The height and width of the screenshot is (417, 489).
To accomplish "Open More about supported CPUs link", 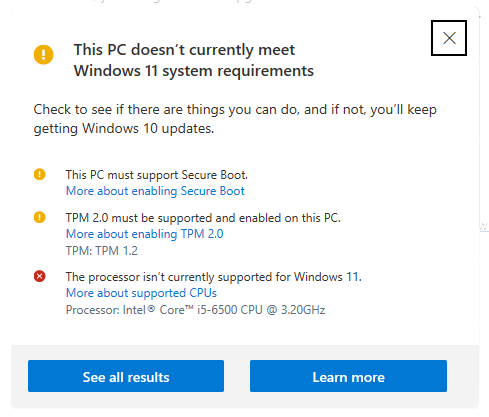I will (x=141, y=293).
